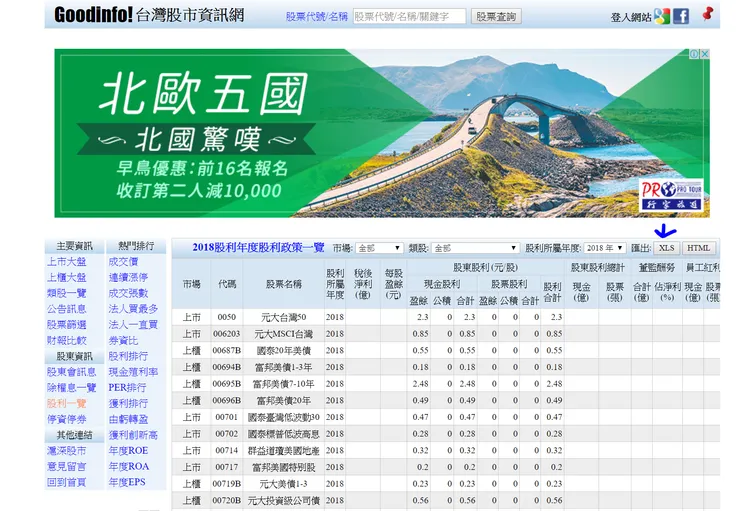Open 股東會訊息 in the sidebar
The height and width of the screenshot is (511, 740).
tap(71, 372)
